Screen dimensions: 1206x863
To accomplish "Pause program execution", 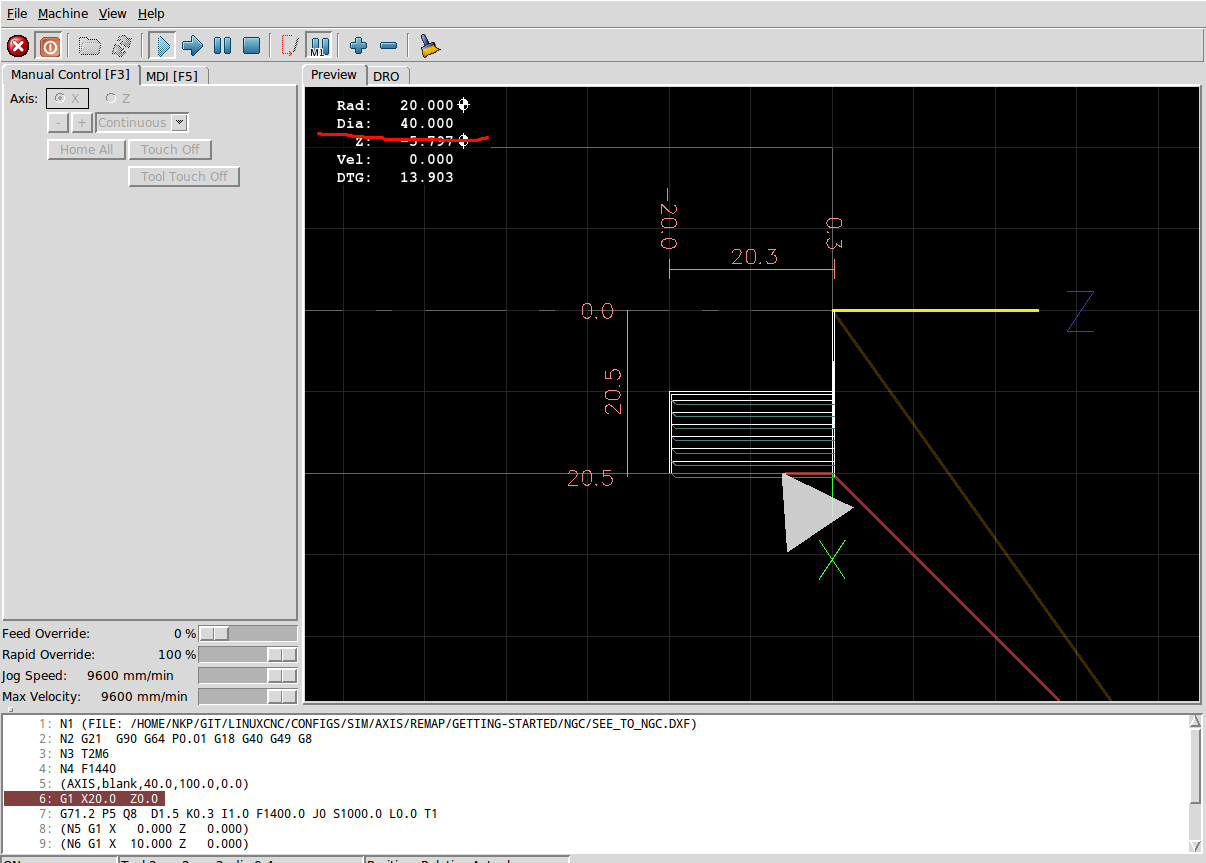I will [222, 46].
